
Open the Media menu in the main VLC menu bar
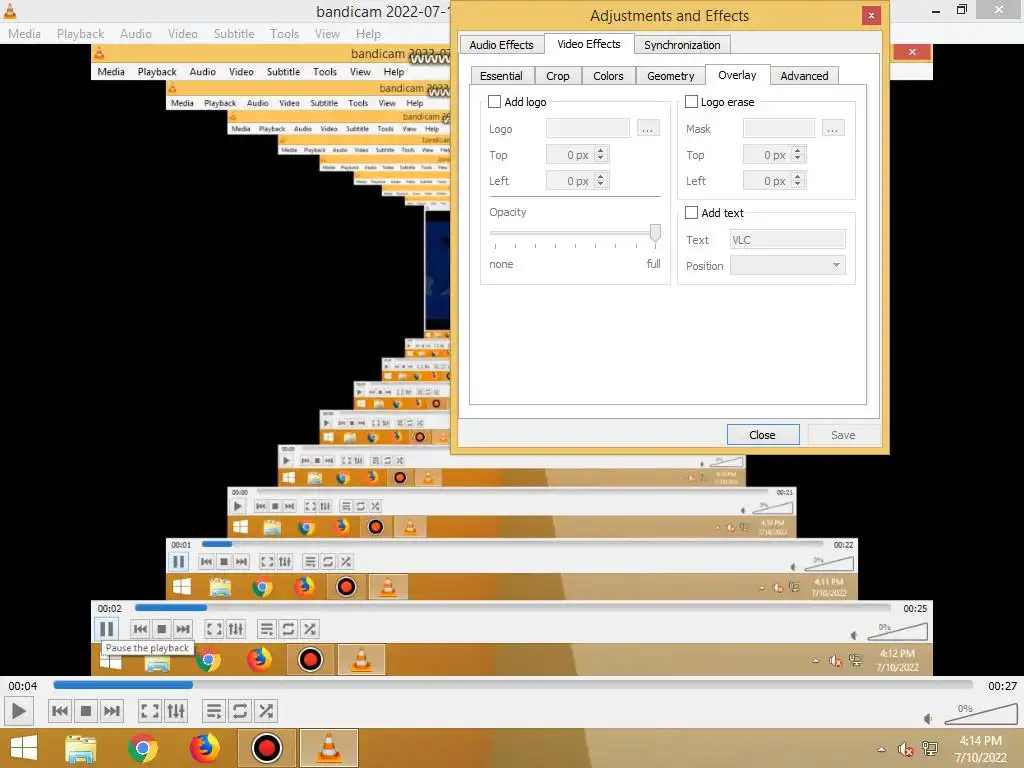(x=25, y=33)
